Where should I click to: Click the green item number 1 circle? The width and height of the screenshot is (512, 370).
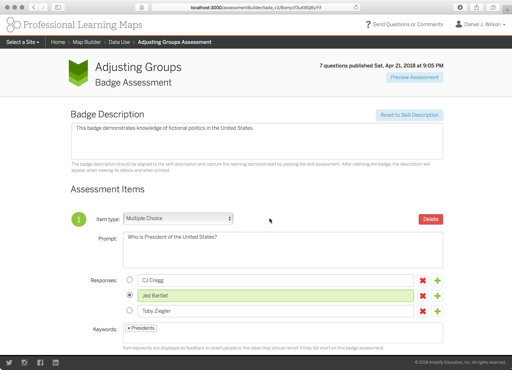[x=79, y=219]
